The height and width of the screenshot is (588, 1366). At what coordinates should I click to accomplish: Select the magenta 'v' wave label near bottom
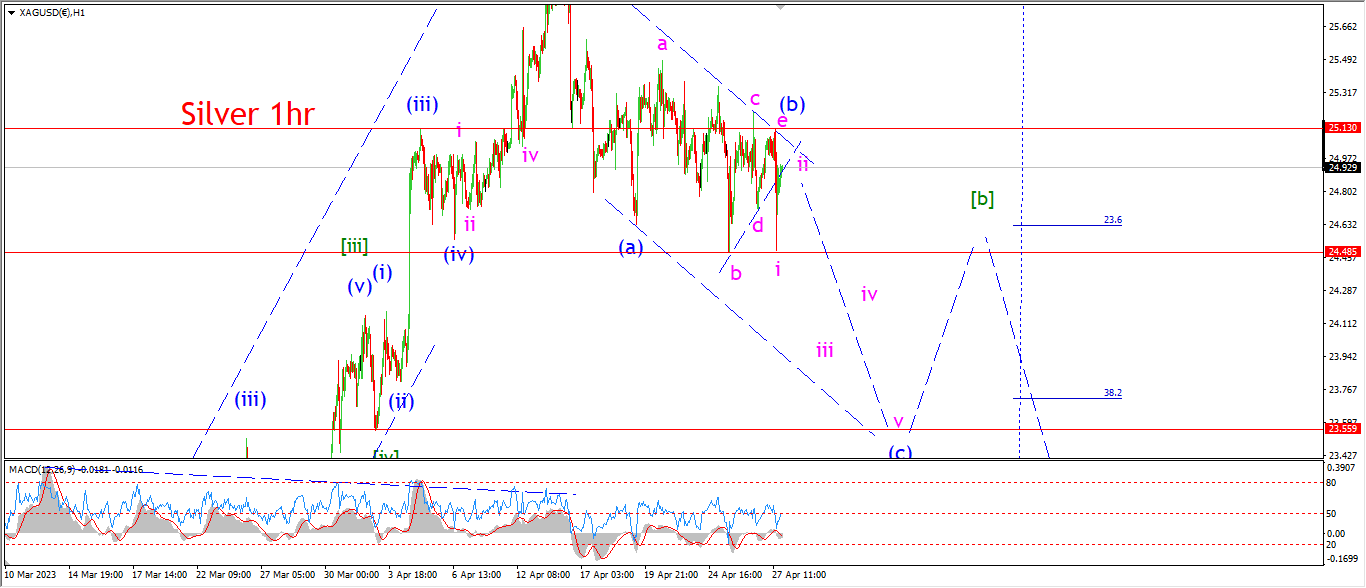coord(898,420)
